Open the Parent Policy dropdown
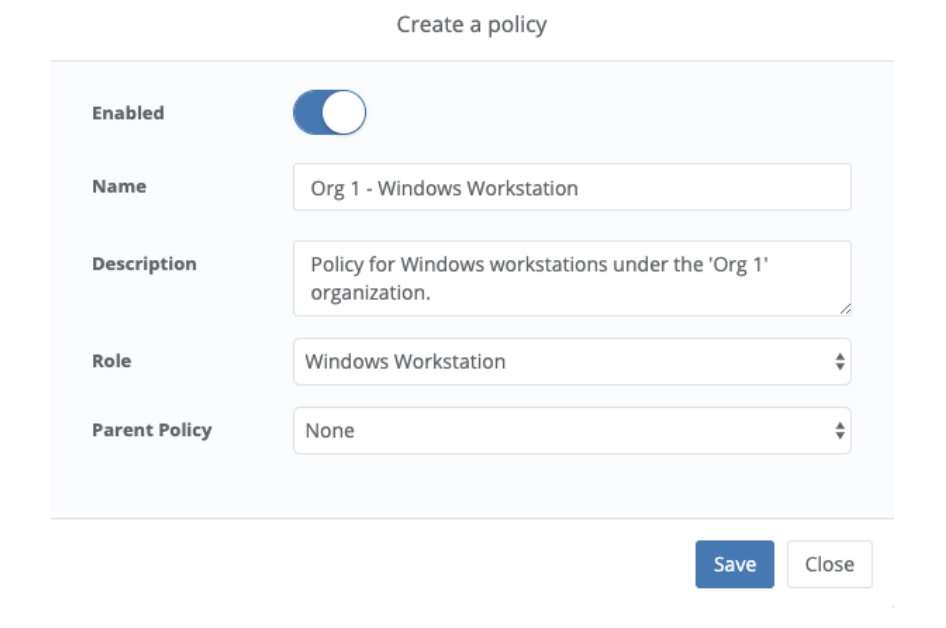Image resolution: width=946 pixels, height=628 pixels. tap(571, 431)
